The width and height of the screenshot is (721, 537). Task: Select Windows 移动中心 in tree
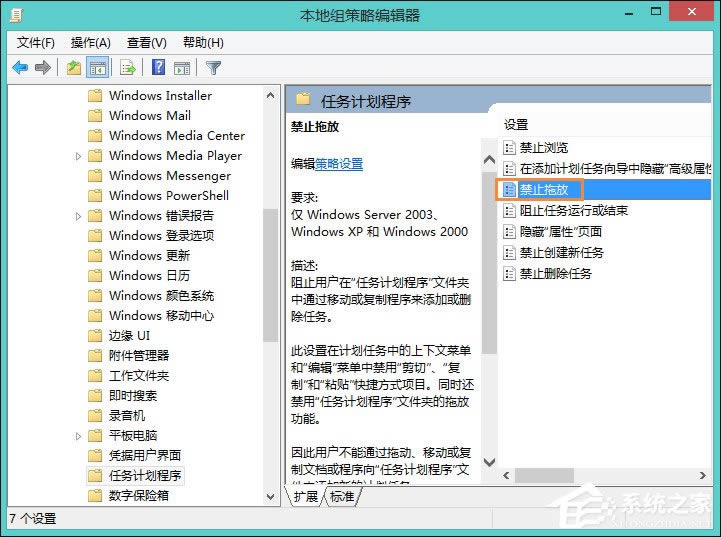click(x=161, y=316)
